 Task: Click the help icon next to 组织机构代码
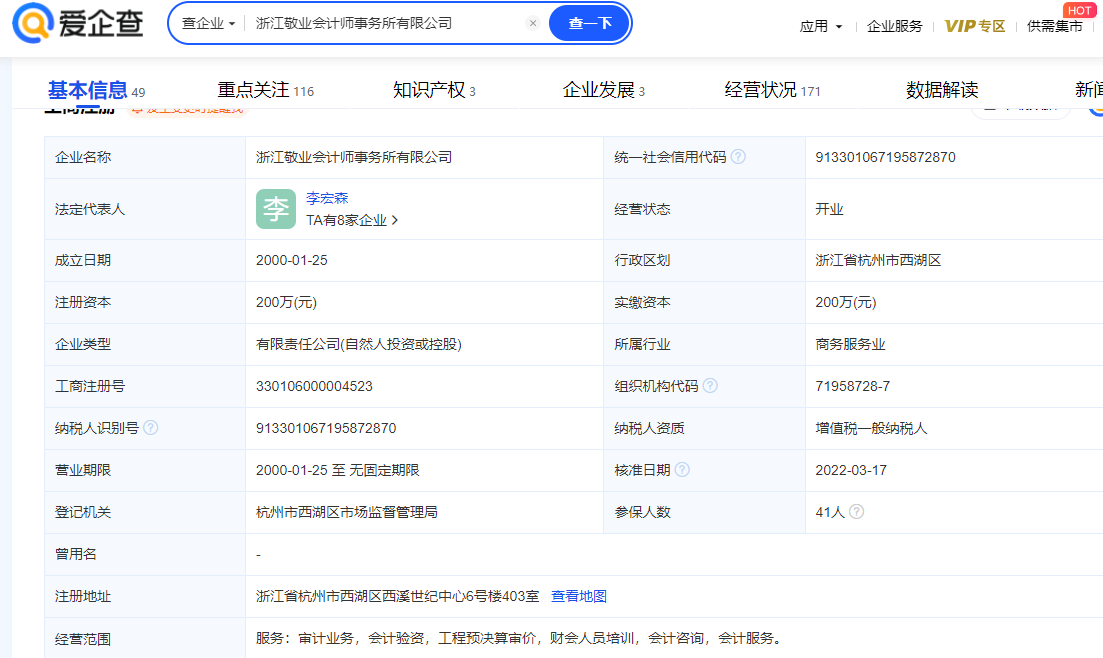(x=710, y=386)
